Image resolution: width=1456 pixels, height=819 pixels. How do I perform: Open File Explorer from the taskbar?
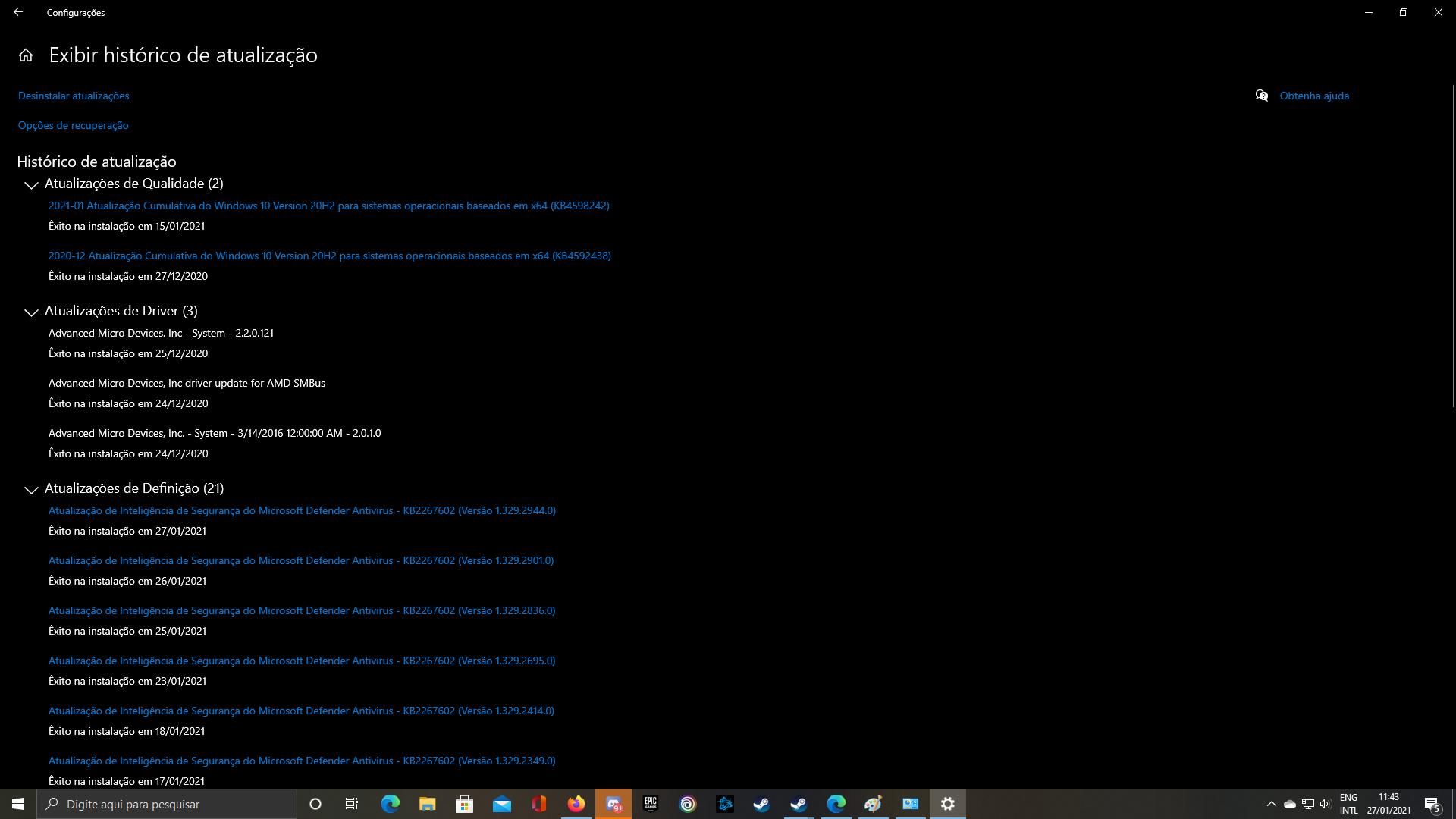pos(428,804)
